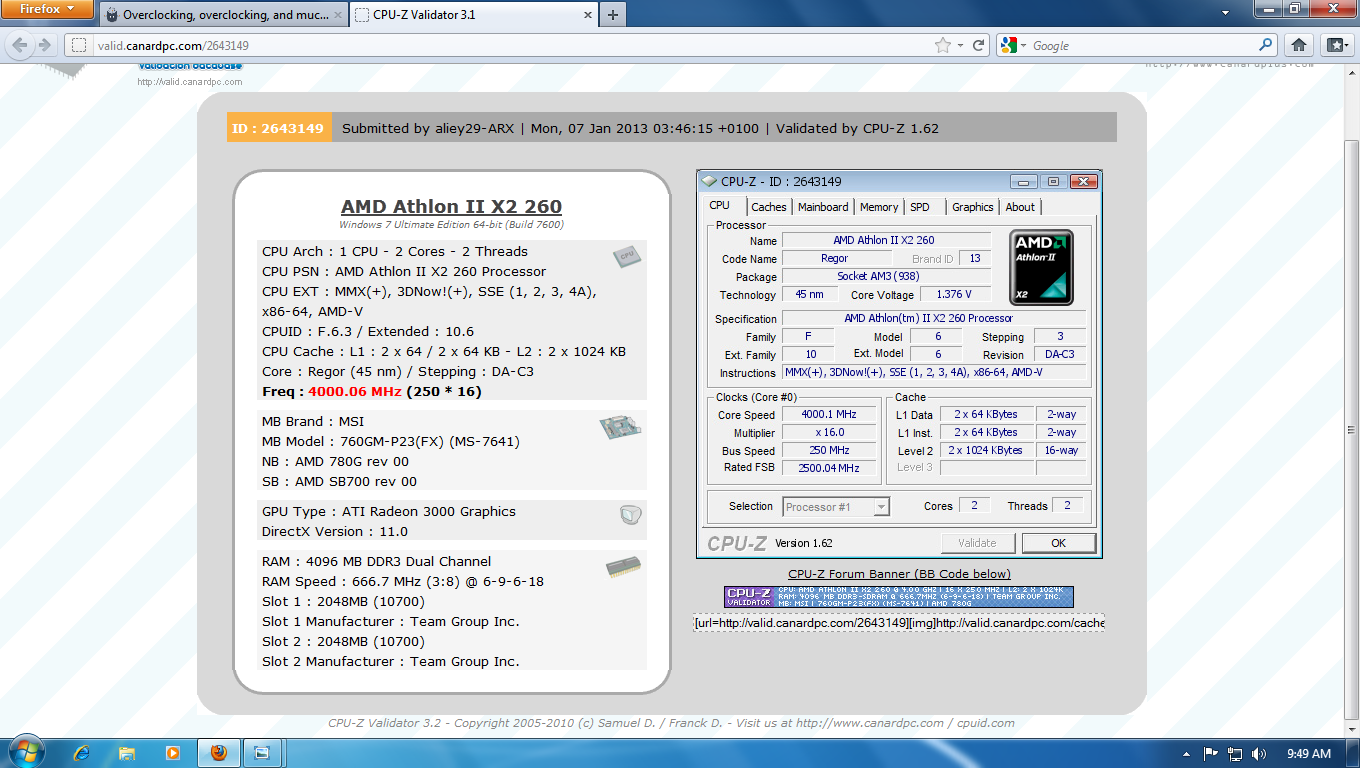Click the BB code URL text field
This screenshot has height=768, width=1360.
(899, 623)
